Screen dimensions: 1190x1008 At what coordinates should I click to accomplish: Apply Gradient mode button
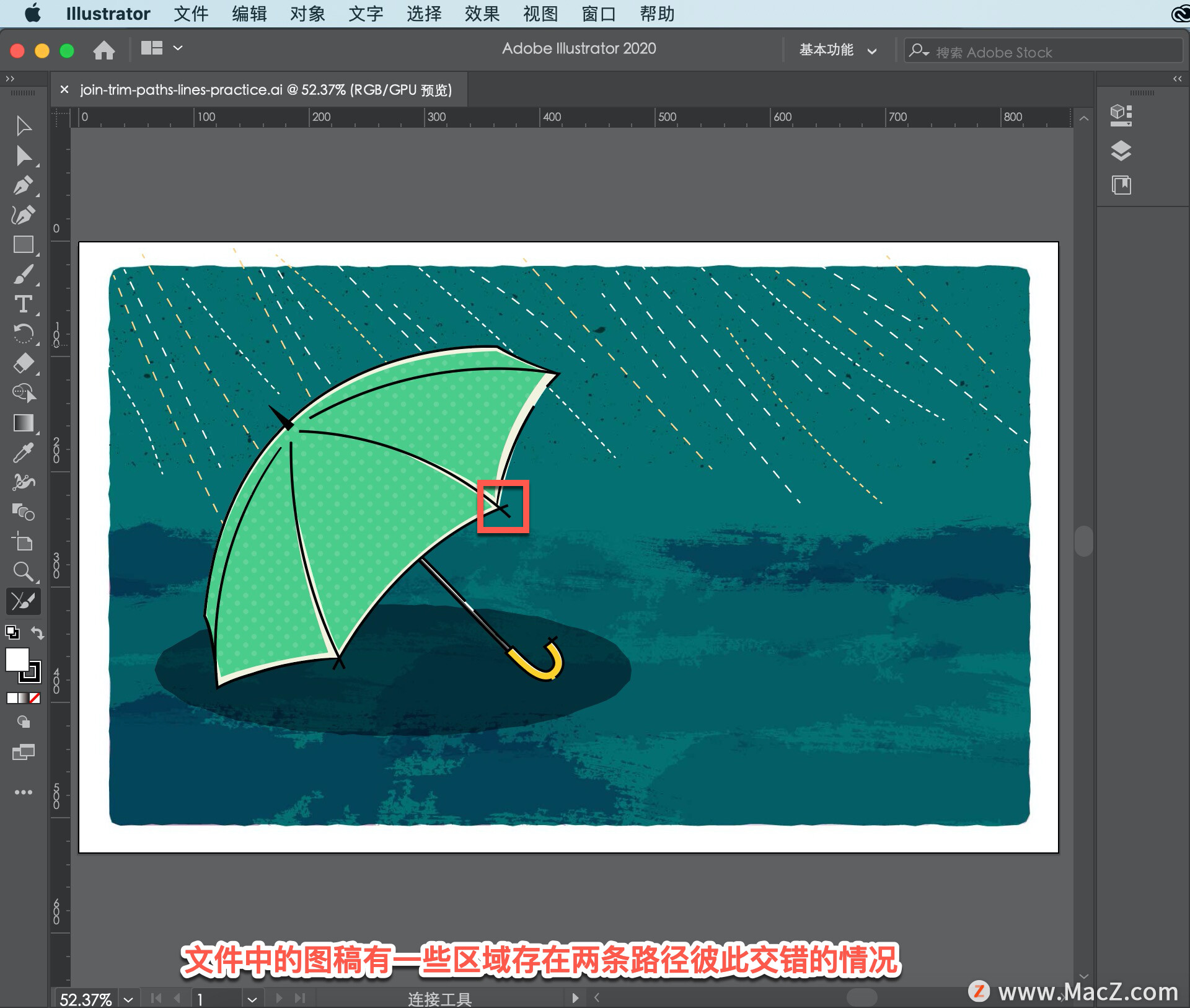24,698
